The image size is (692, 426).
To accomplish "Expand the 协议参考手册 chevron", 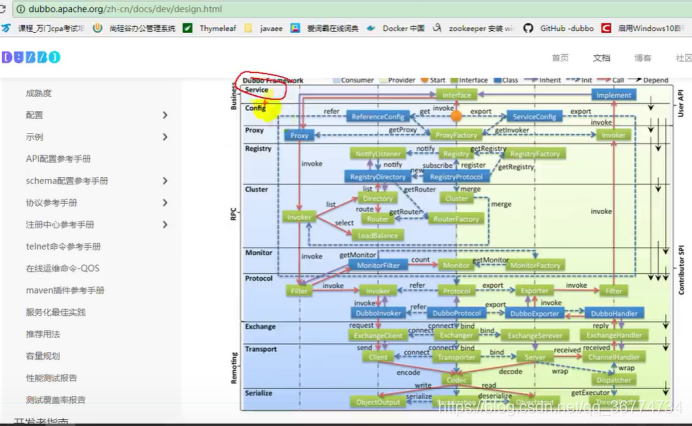I will click(165, 203).
